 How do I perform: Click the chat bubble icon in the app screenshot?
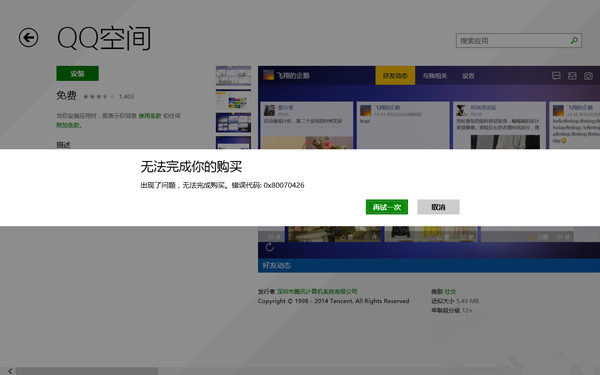tap(556, 76)
